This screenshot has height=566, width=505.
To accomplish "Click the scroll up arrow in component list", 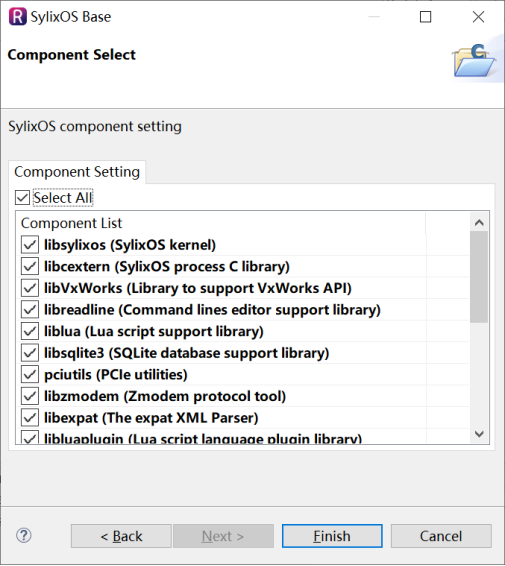I will pos(479,223).
